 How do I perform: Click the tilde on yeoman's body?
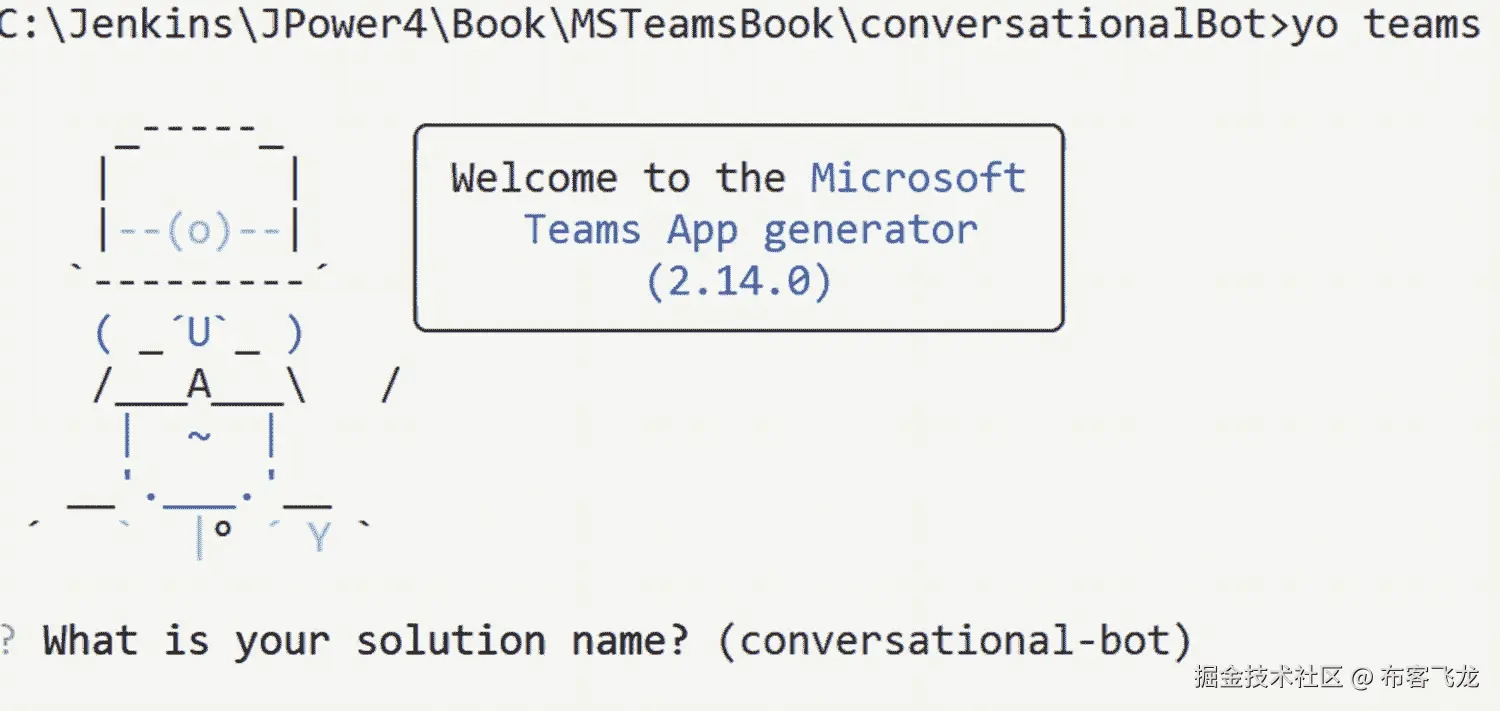point(199,436)
